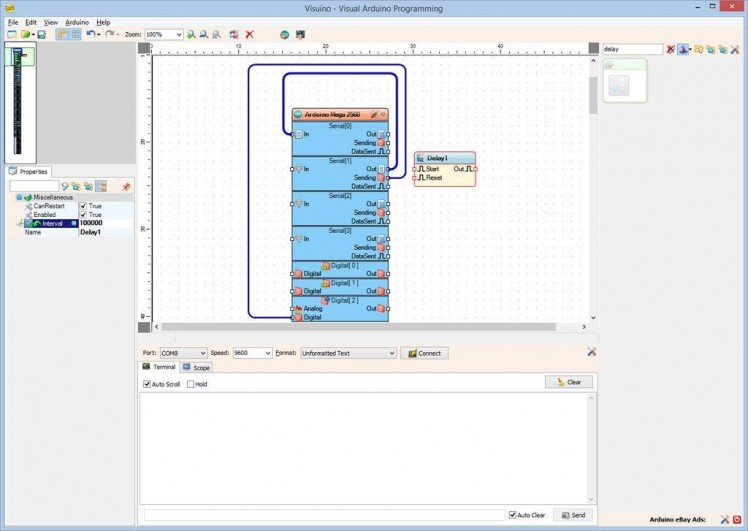
Task: Toggle the Enabled property checkbox
Action: click(x=84, y=215)
